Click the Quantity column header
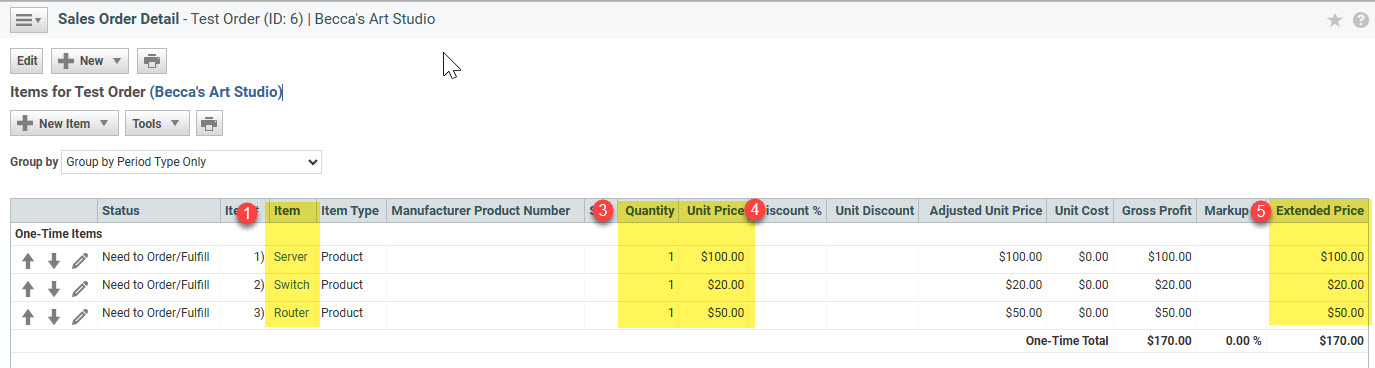Screen dimensions: 1375x368 [x=650, y=211]
